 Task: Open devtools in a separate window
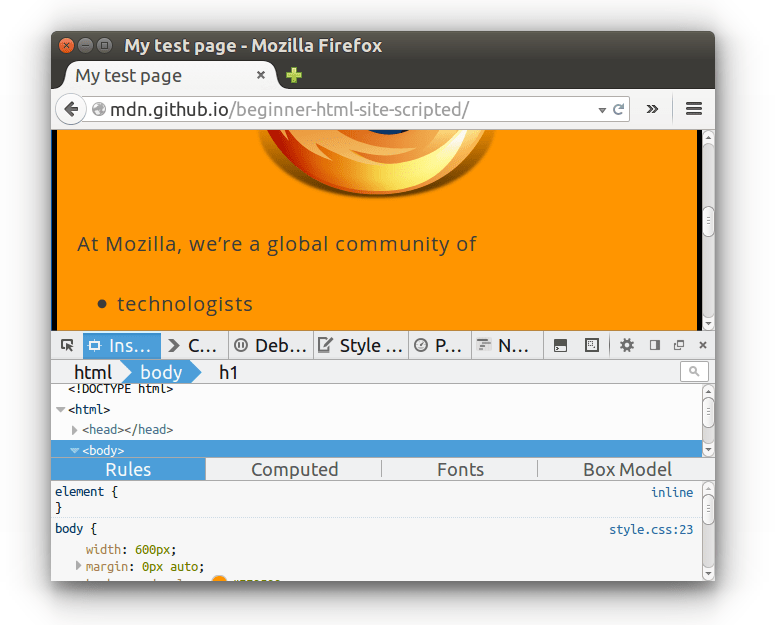point(679,345)
